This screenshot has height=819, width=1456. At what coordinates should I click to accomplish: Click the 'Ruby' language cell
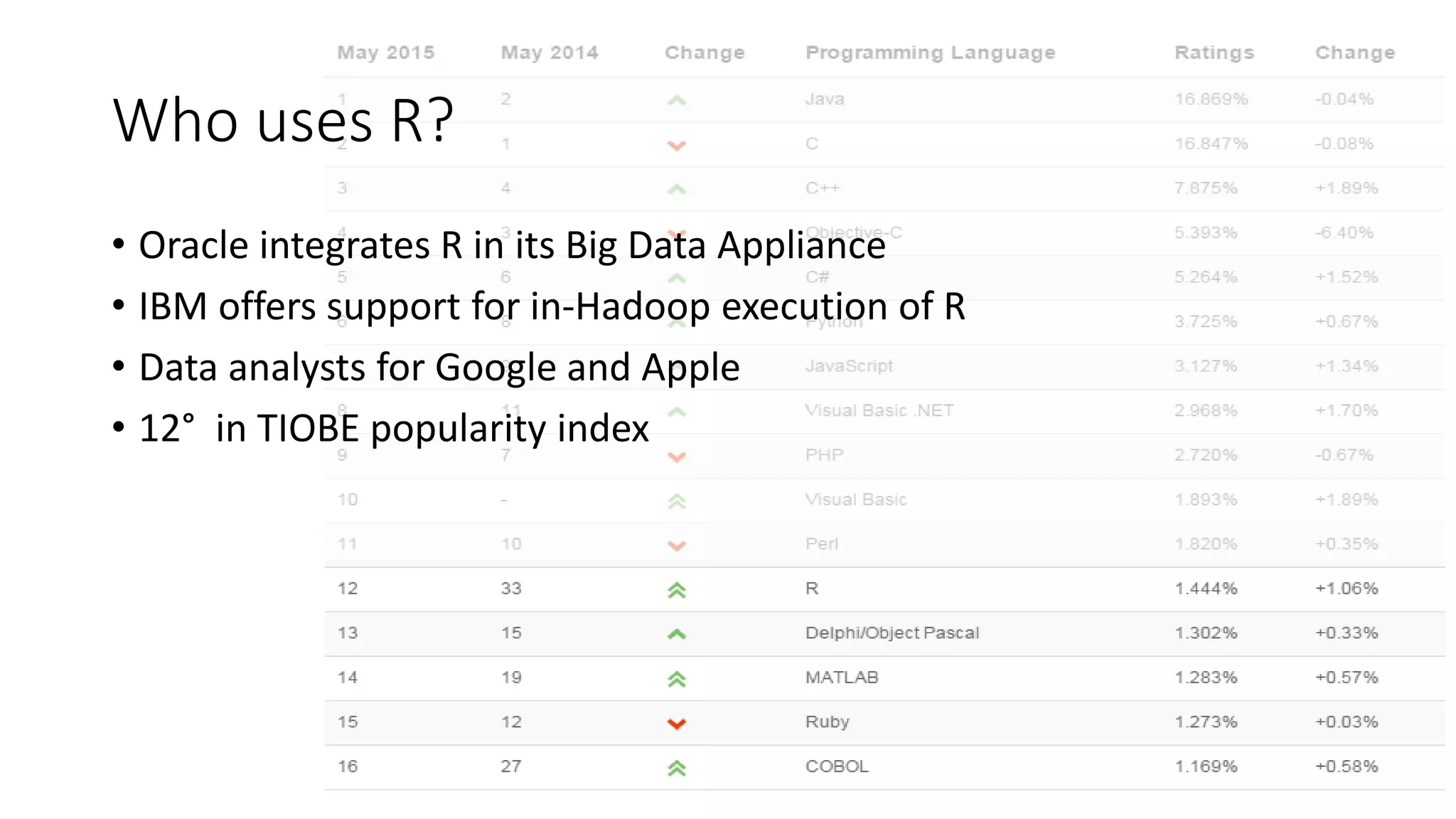coord(828,722)
